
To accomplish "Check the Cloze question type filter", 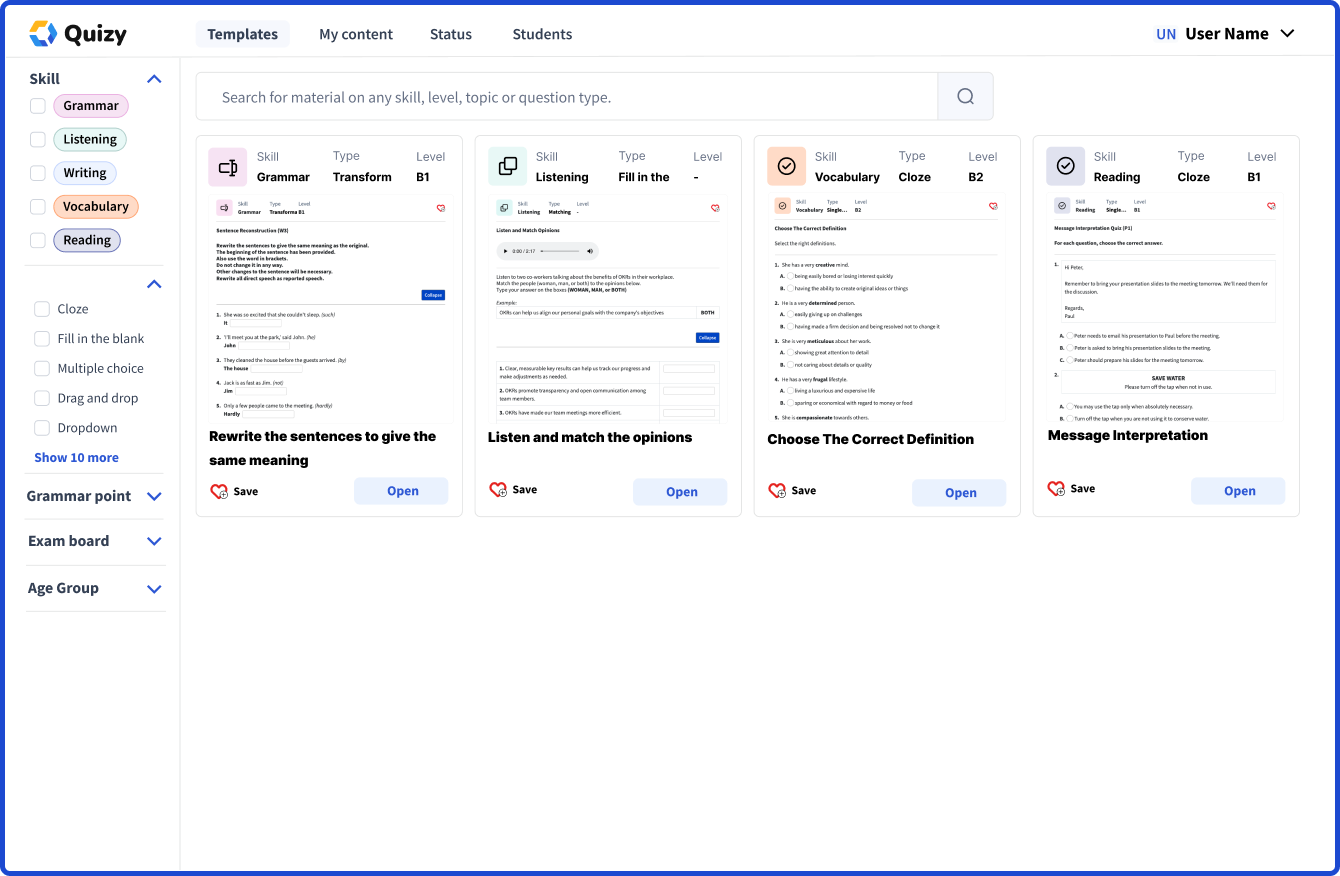I will (x=41, y=308).
